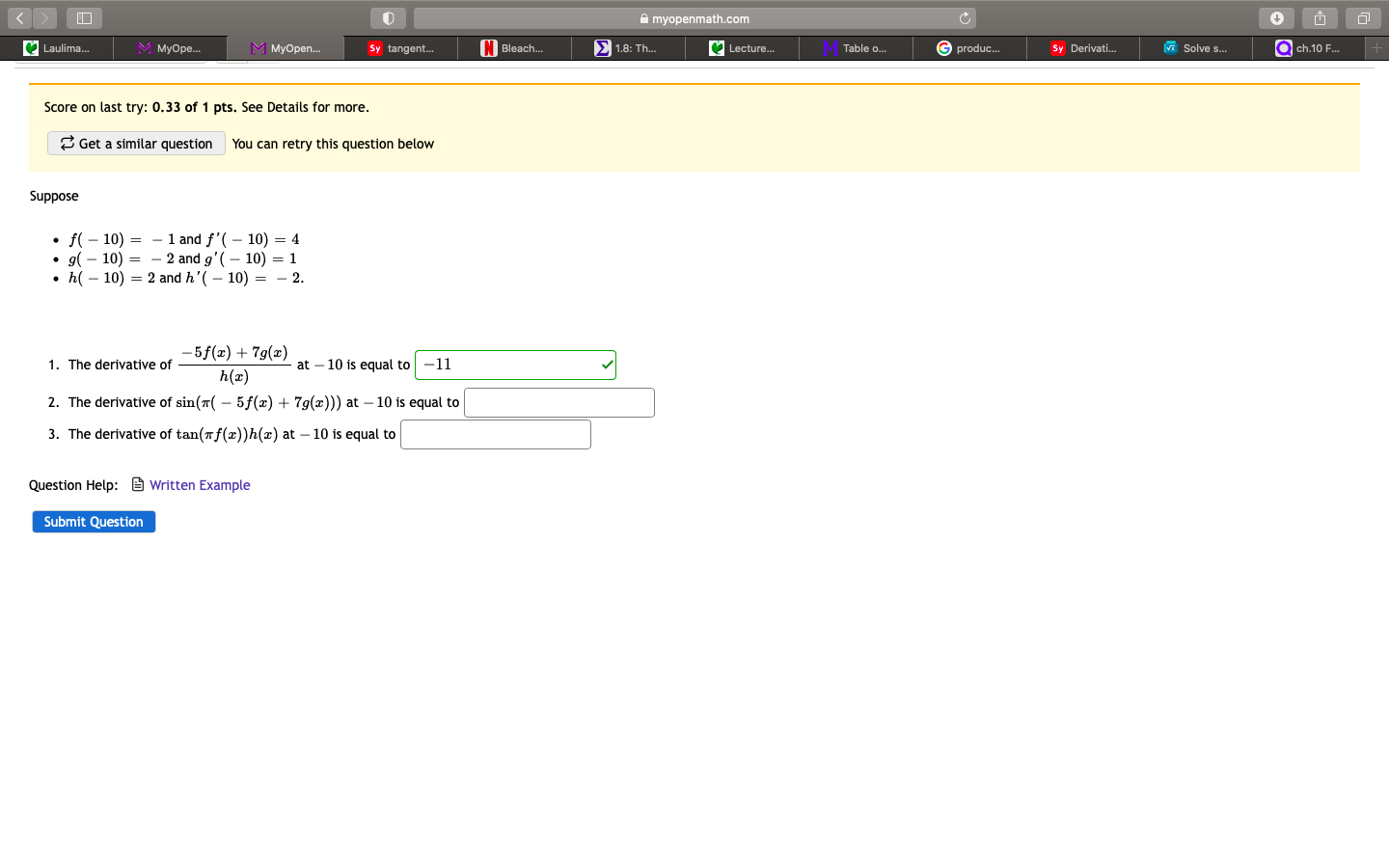Image resolution: width=1389 pixels, height=868 pixels.
Task: Go back with Safari's back arrow
Action: coord(19,18)
